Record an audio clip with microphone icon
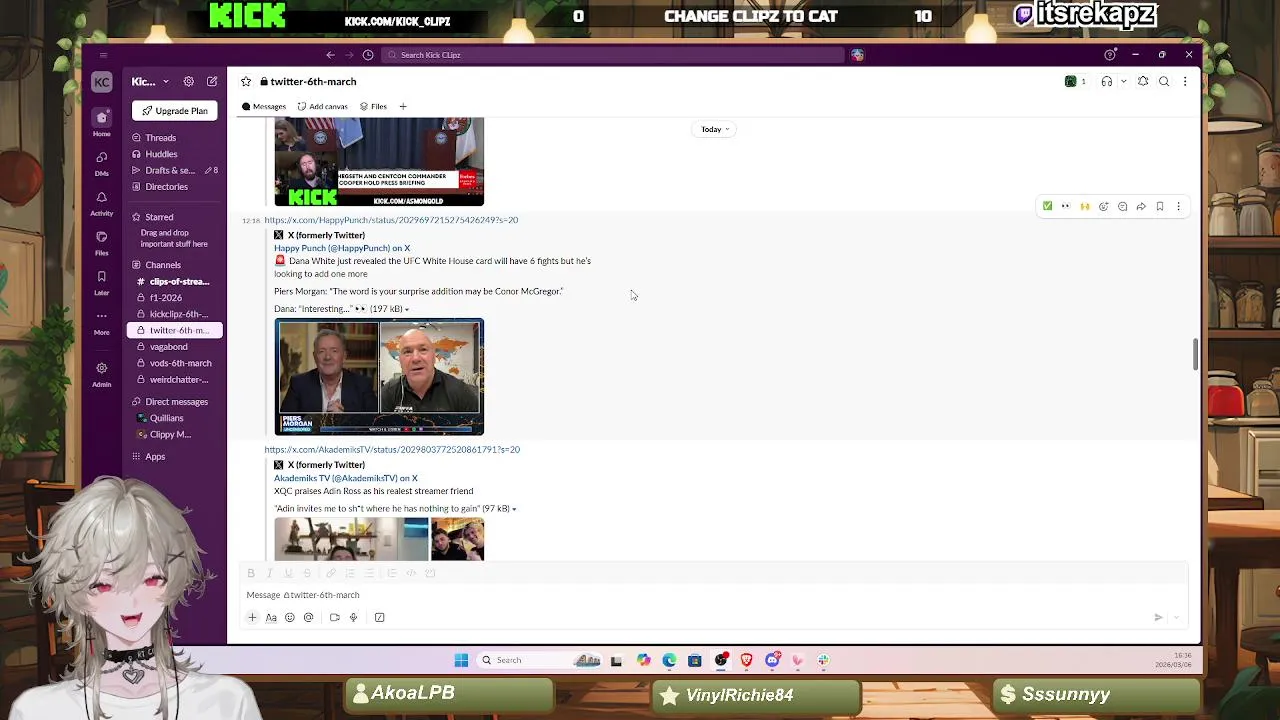Screen dimensions: 1280x720 [353, 618]
